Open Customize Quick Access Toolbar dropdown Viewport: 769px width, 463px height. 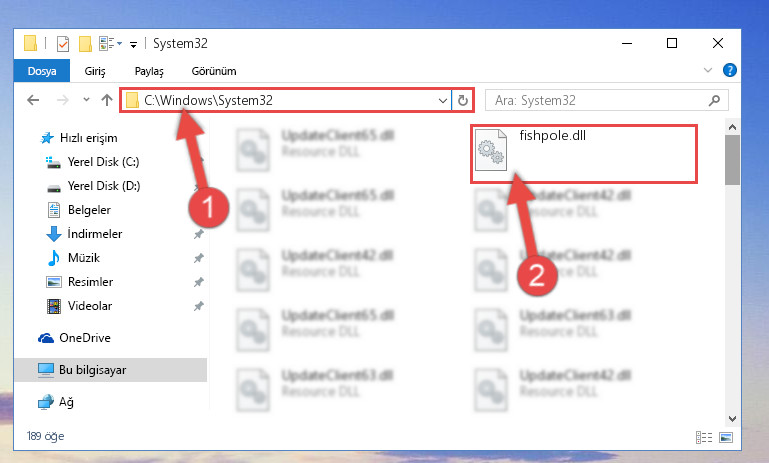(x=133, y=45)
